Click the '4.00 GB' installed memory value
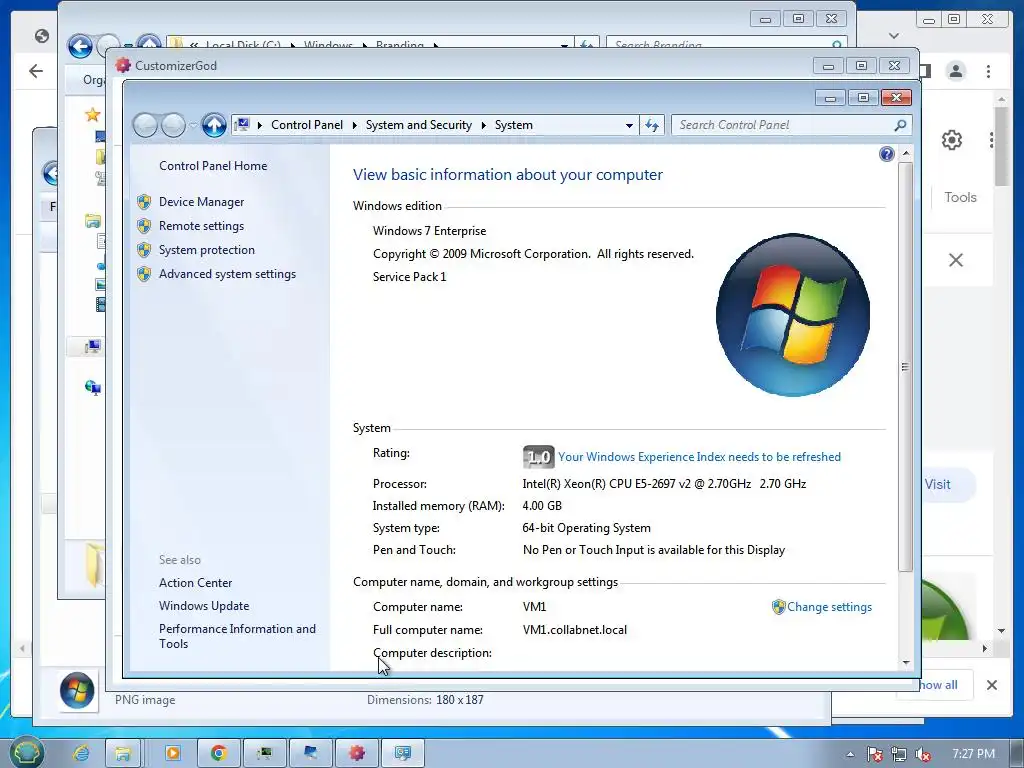 (x=542, y=506)
